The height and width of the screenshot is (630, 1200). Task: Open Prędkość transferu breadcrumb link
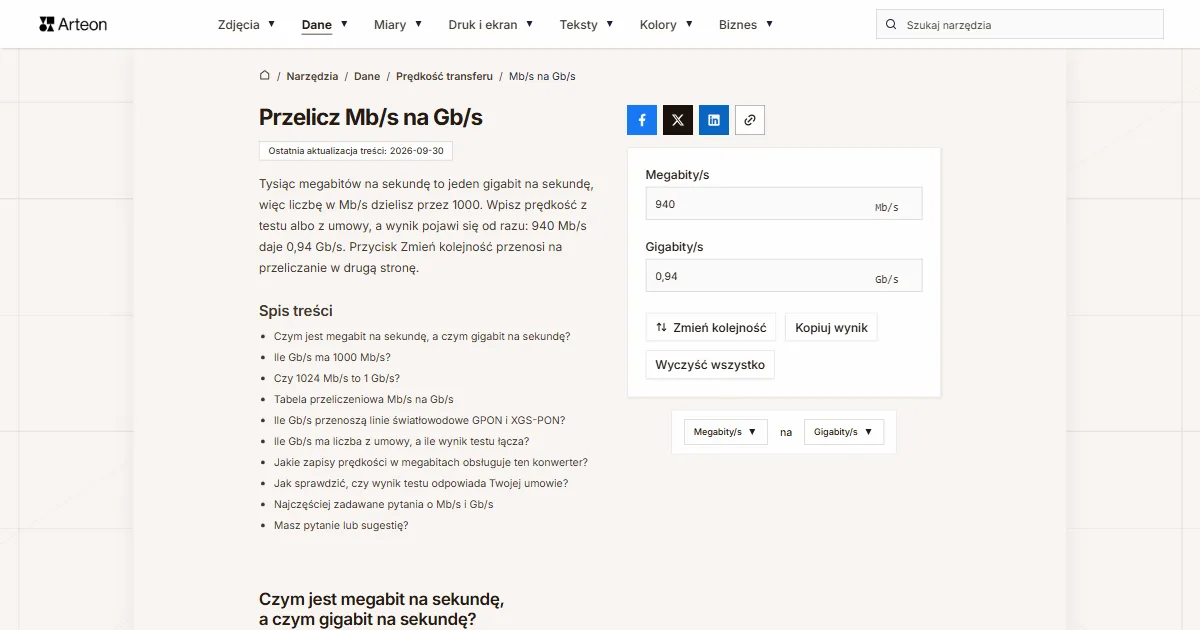coord(444,76)
